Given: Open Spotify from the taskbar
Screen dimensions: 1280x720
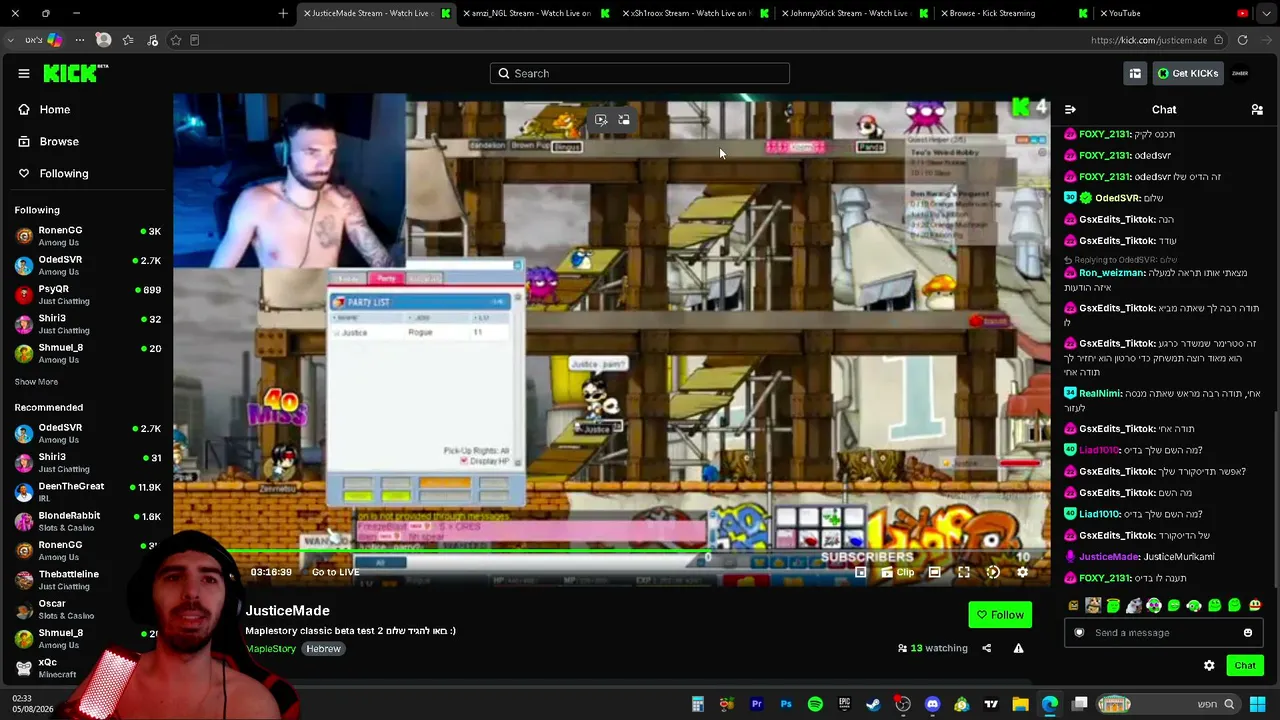Looking at the screenshot, I should [x=815, y=704].
